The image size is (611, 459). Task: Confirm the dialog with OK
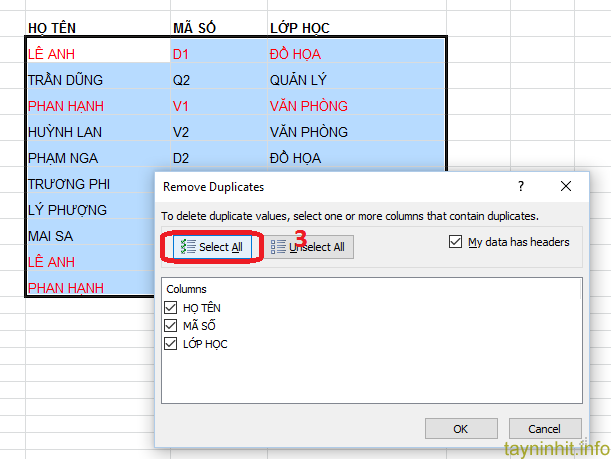point(460,428)
